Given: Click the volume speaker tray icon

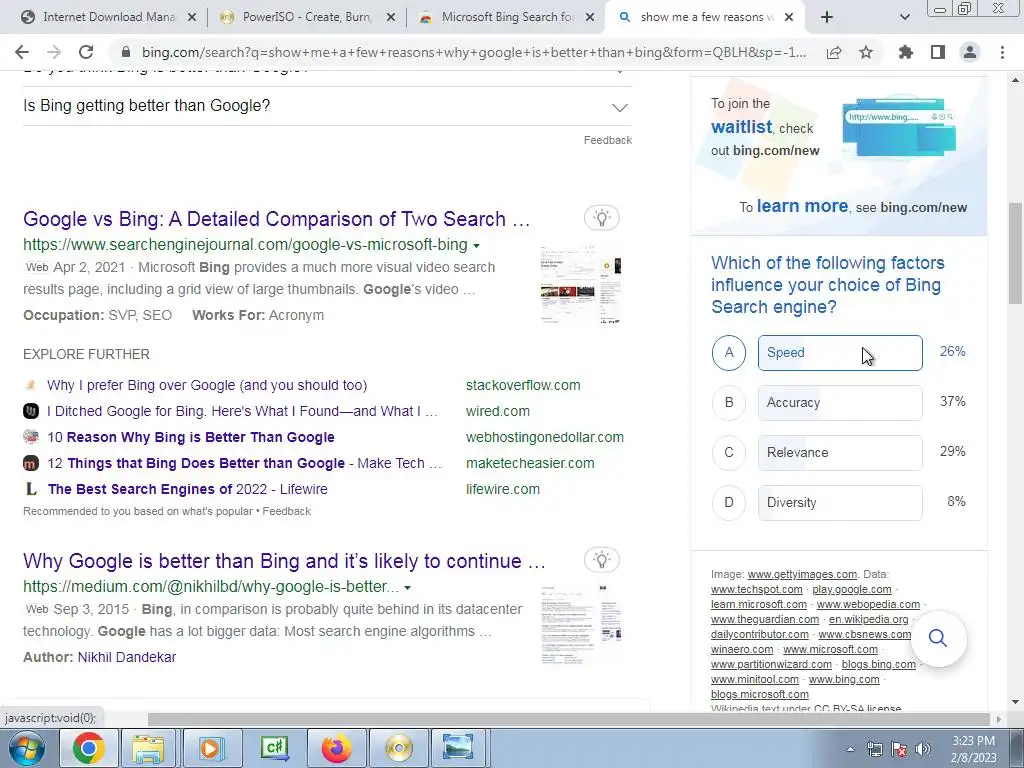Looking at the screenshot, I should pyautogui.click(x=923, y=749).
